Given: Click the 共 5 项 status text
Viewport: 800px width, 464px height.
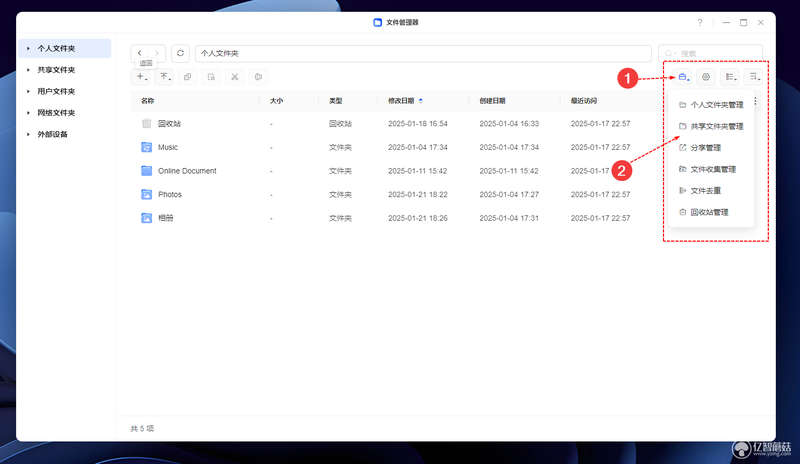Looking at the screenshot, I should click(x=142, y=428).
